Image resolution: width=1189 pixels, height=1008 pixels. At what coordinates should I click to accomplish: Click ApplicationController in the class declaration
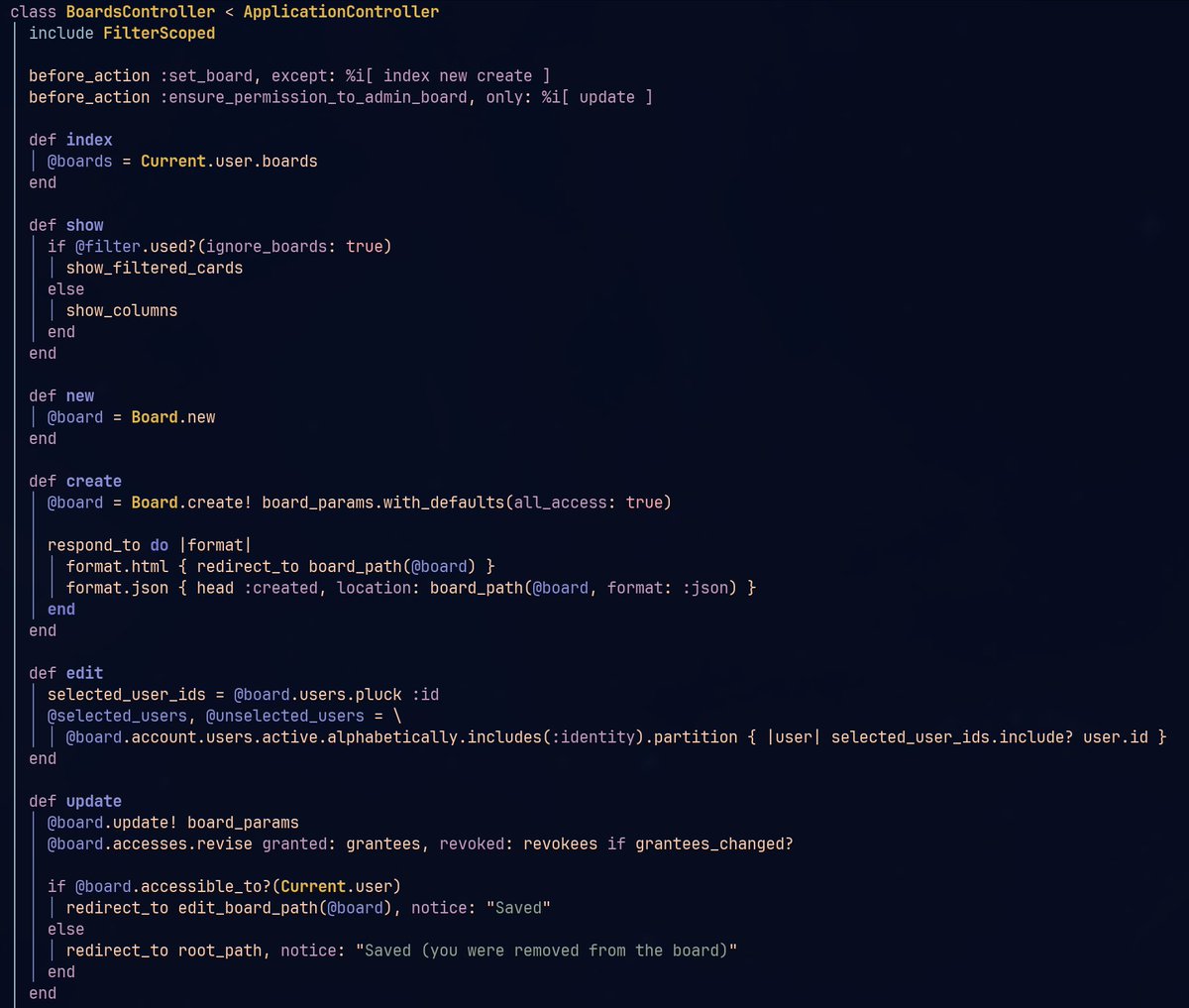click(341, 12)
